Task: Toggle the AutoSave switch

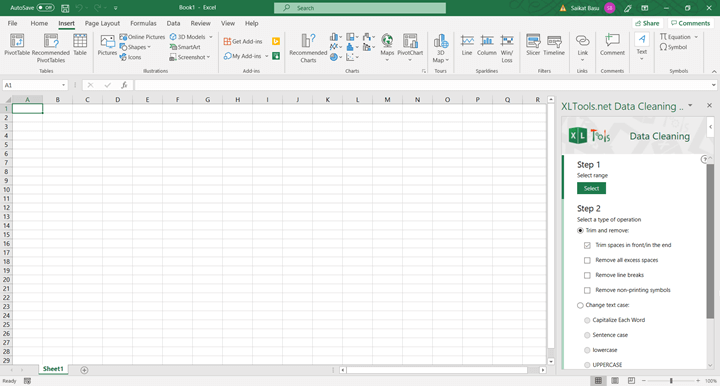Action: (x=45, y=8)
